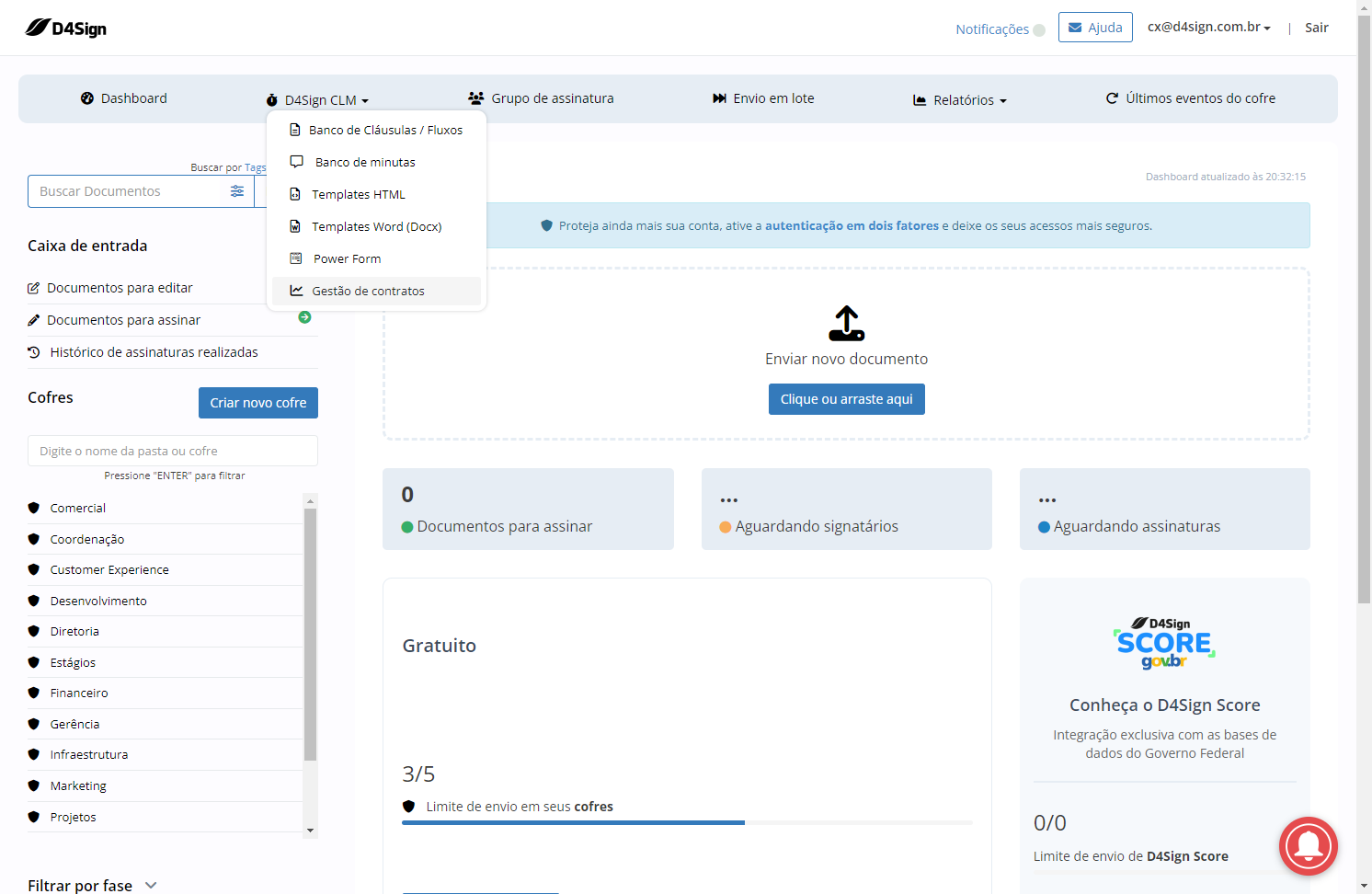
Task: Choose Templates Word (Docx)
Action: click(x=377, y=226)
